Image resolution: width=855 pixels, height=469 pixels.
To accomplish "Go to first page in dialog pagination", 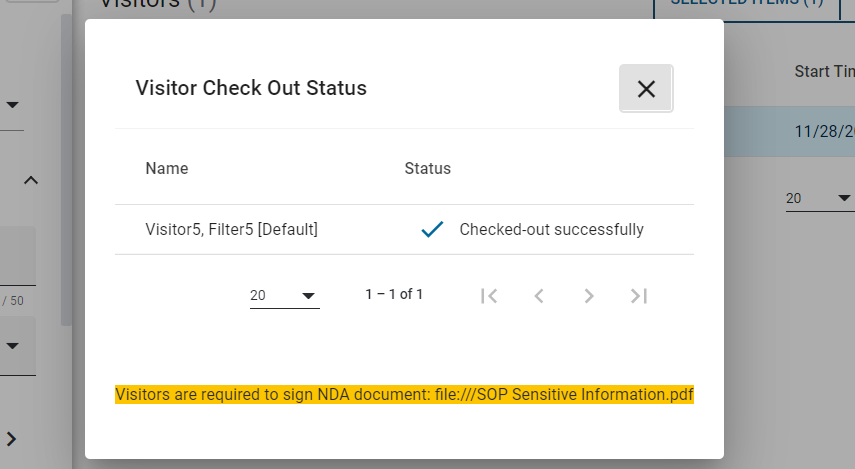I will [489, 296].
